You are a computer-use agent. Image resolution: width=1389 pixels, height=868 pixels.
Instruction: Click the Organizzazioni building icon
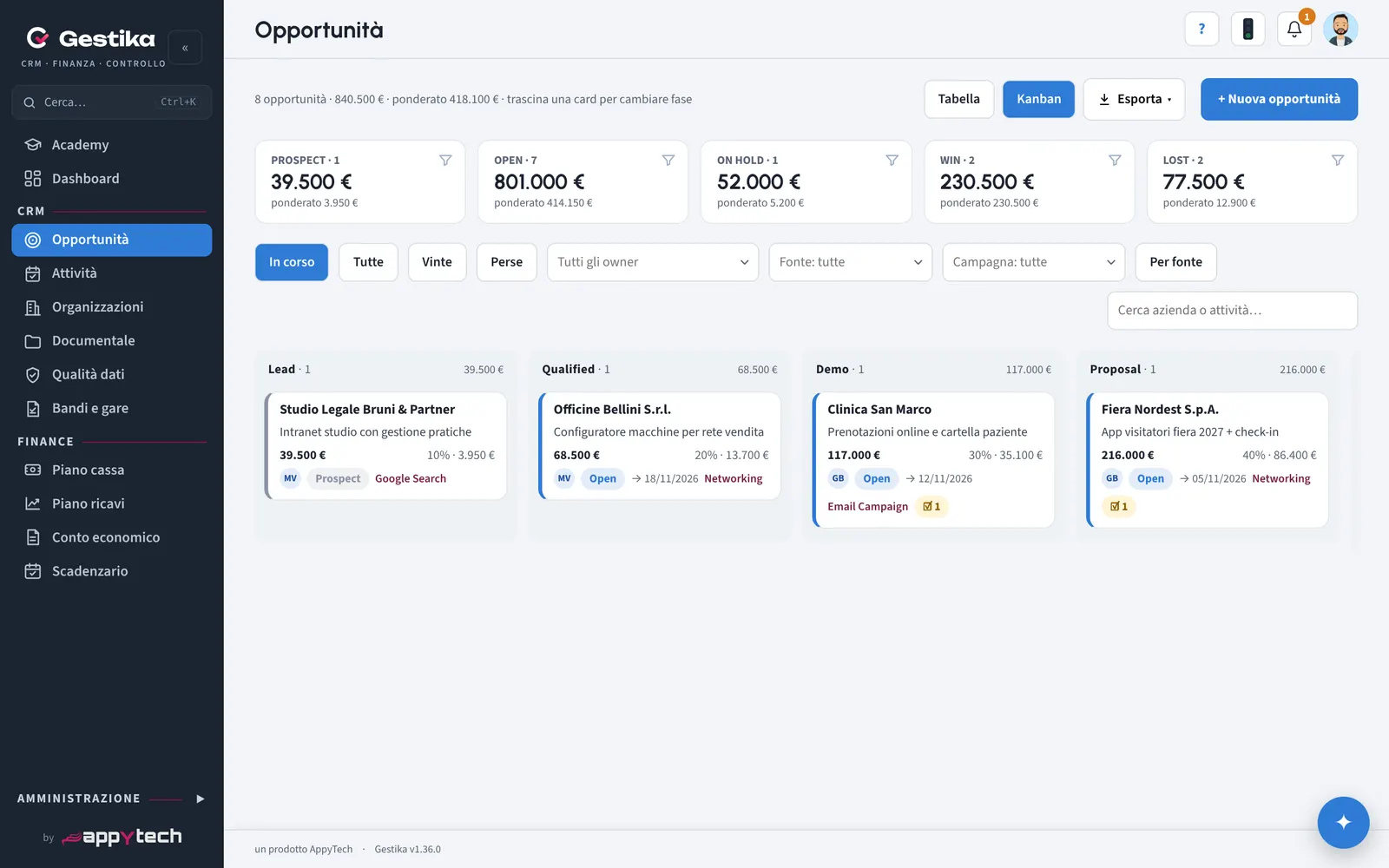point(33,307)
